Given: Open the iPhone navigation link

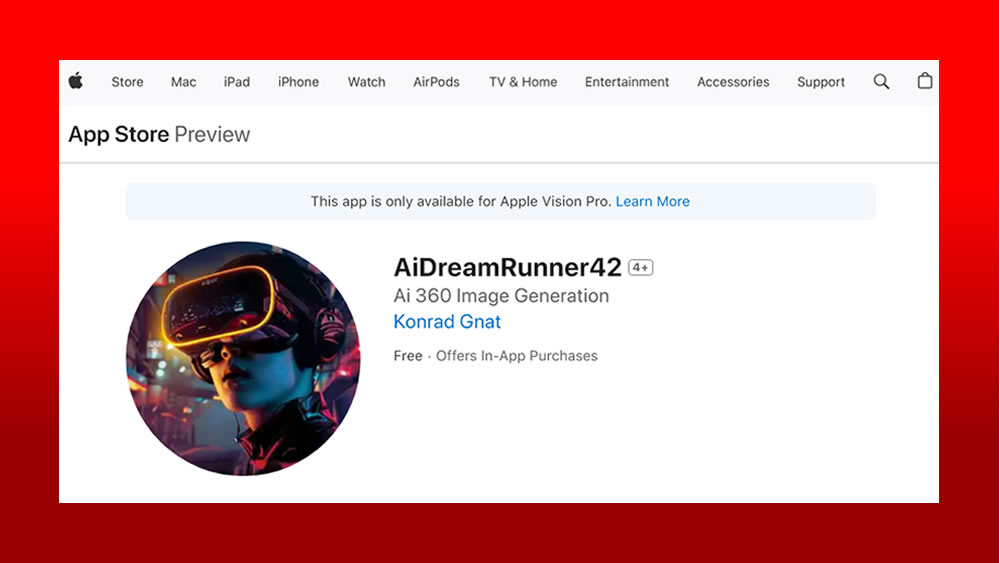Looking at the screenshot, I should pyautogui.click(x=298, y=82).
